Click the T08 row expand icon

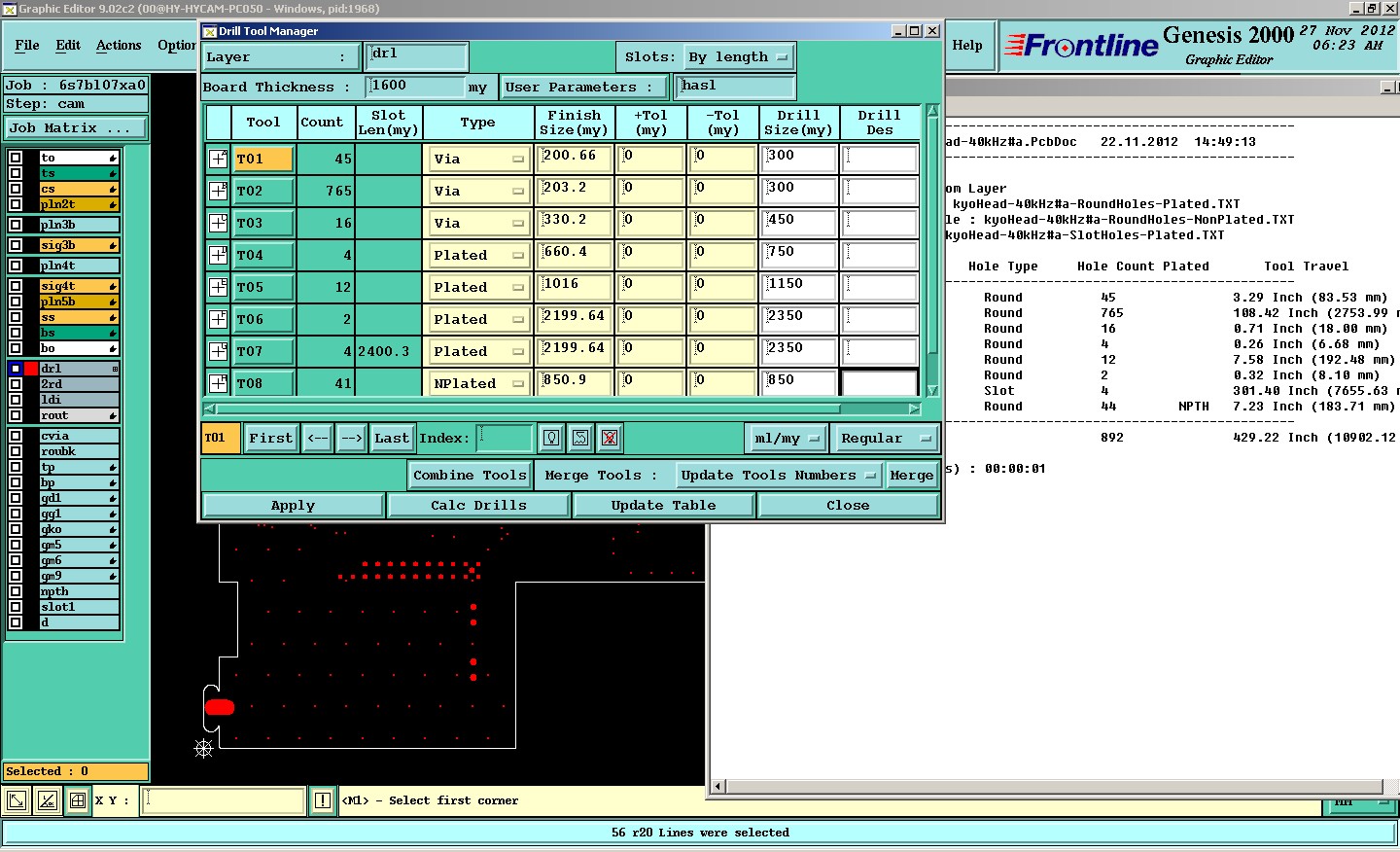pyautogui.click(x=218, y=383)
